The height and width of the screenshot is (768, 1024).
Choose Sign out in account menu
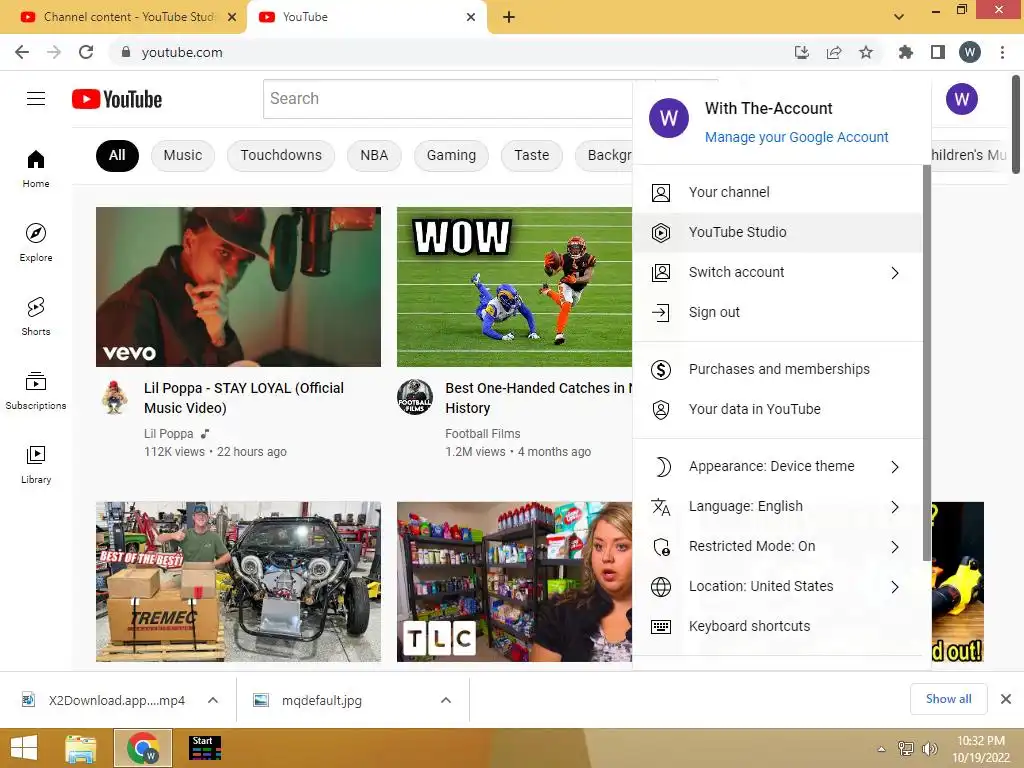[777, 312]
